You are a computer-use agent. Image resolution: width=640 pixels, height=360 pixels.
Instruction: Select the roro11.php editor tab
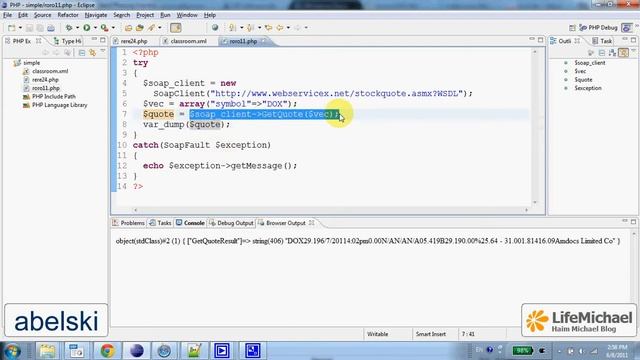coord(243,41)
